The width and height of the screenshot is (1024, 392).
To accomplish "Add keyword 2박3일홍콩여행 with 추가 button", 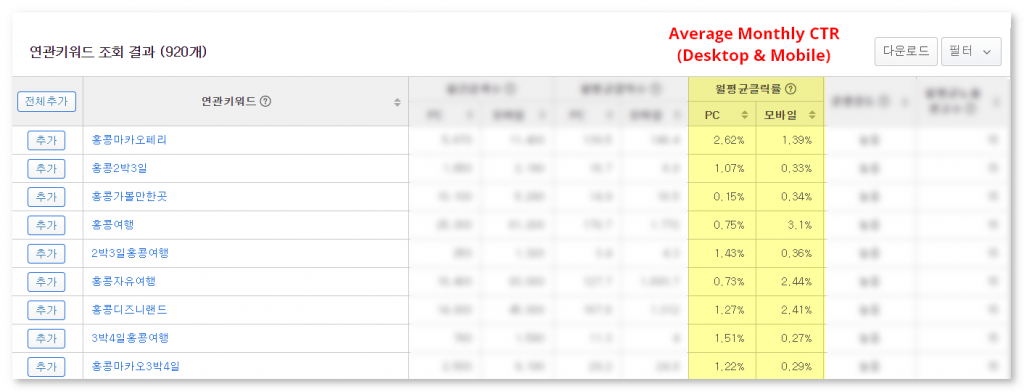I will click(46, 253).
